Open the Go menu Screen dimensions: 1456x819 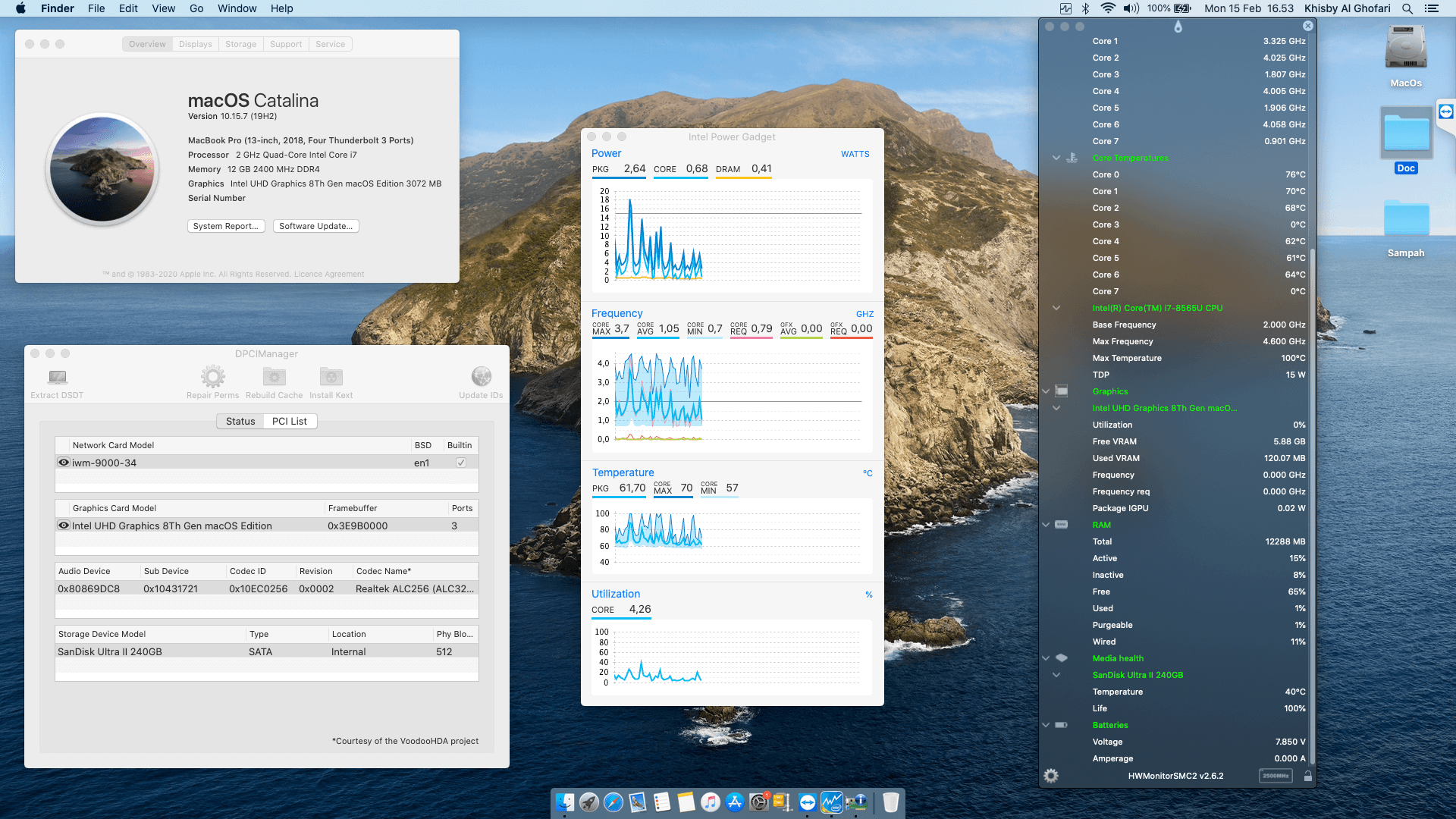[196, 8]
